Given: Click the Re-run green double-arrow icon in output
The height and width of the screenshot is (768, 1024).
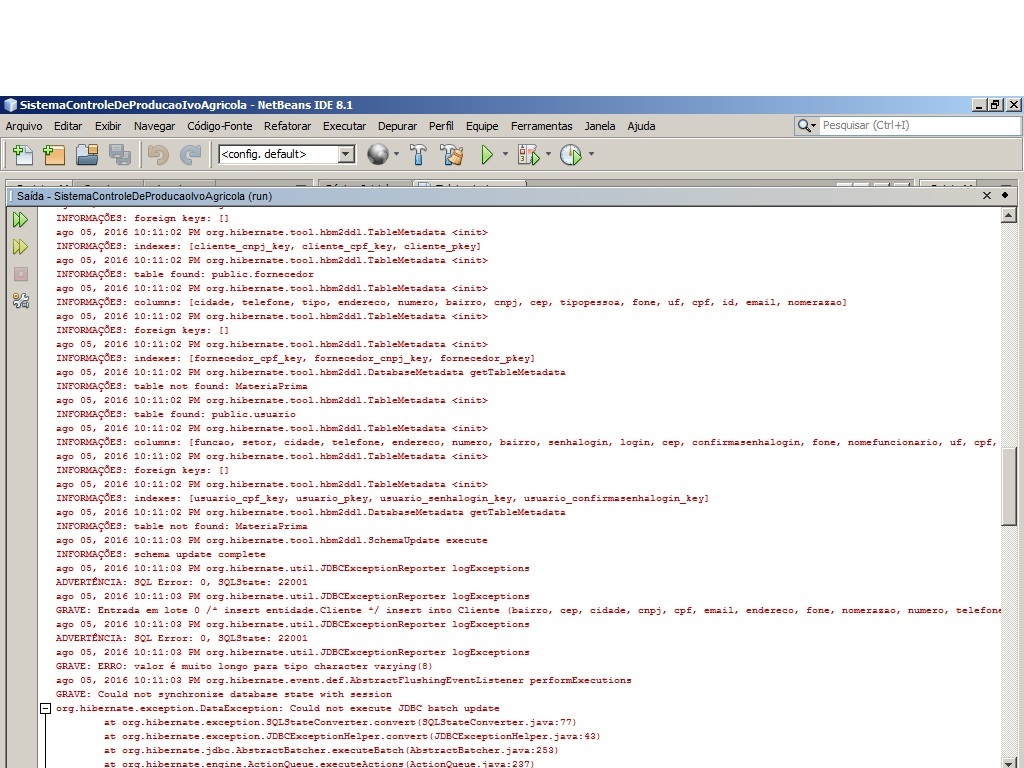Looking at the screenshot, I should tap(20, 220).
